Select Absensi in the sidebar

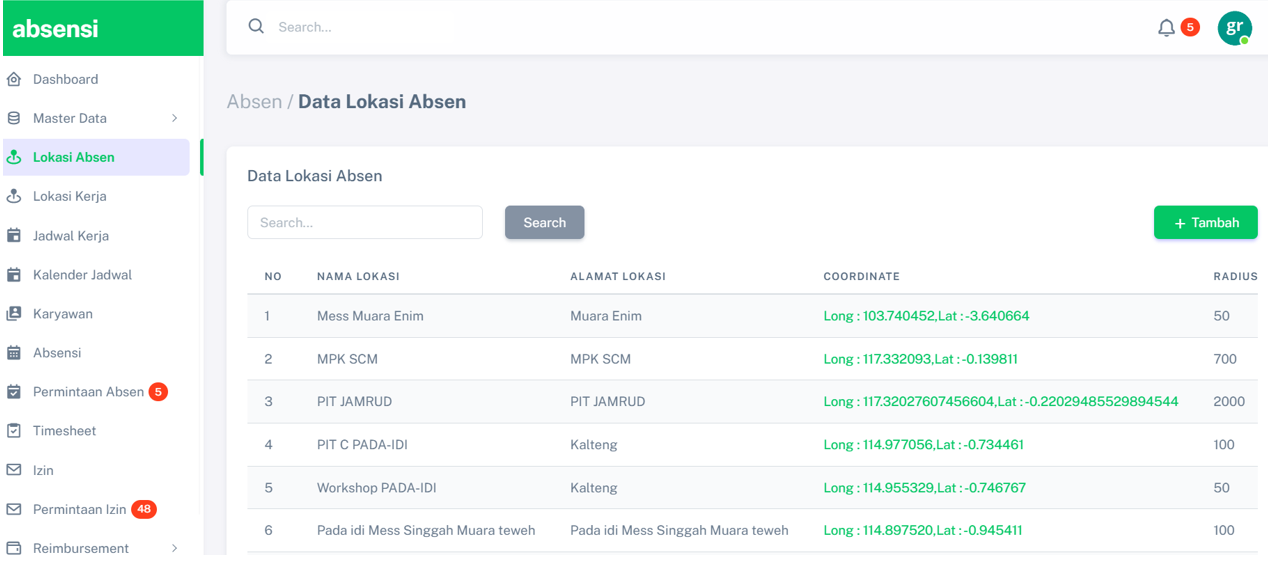click(x=57, y=353)
